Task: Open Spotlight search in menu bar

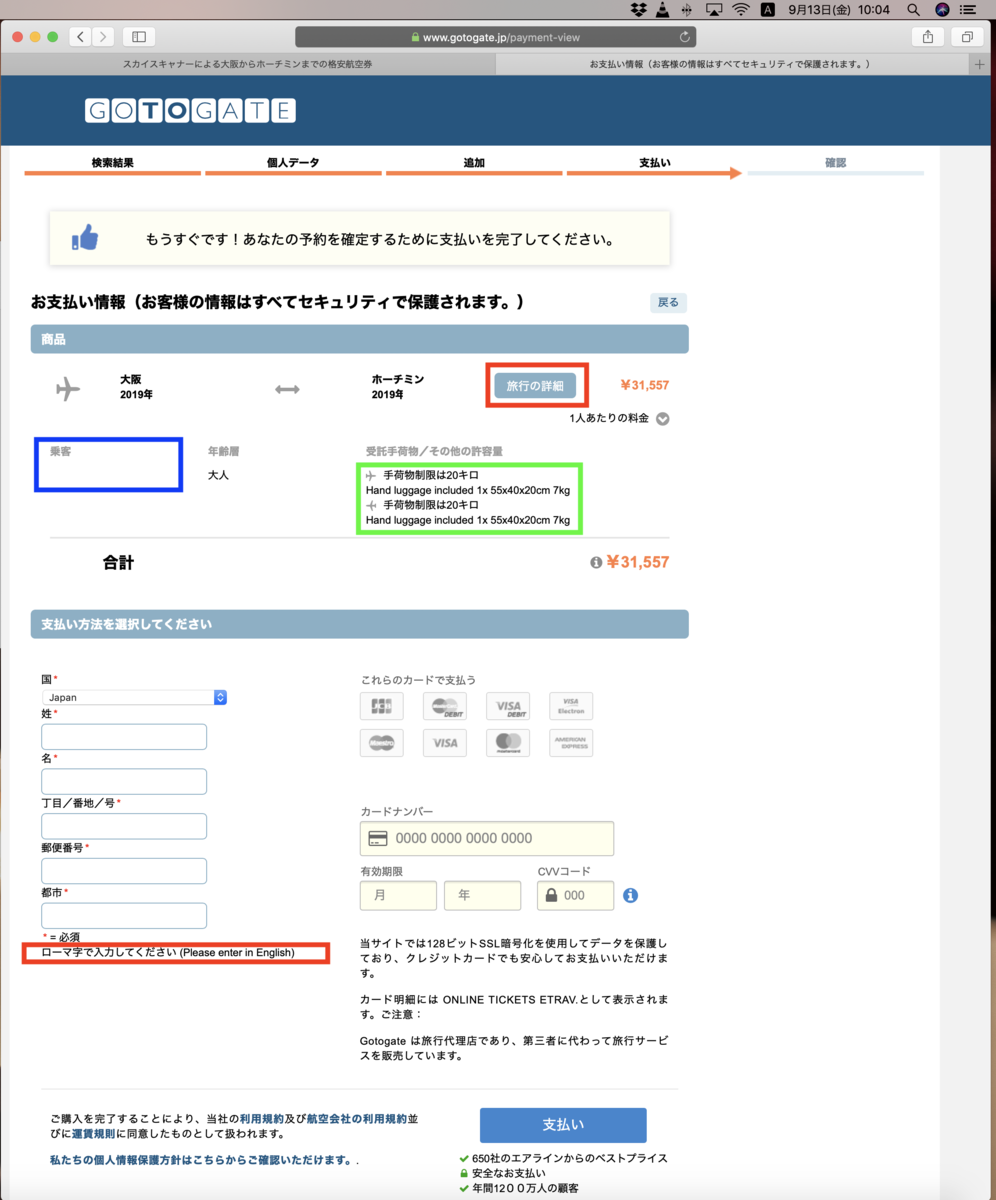Action: click(x=913, y=10)
